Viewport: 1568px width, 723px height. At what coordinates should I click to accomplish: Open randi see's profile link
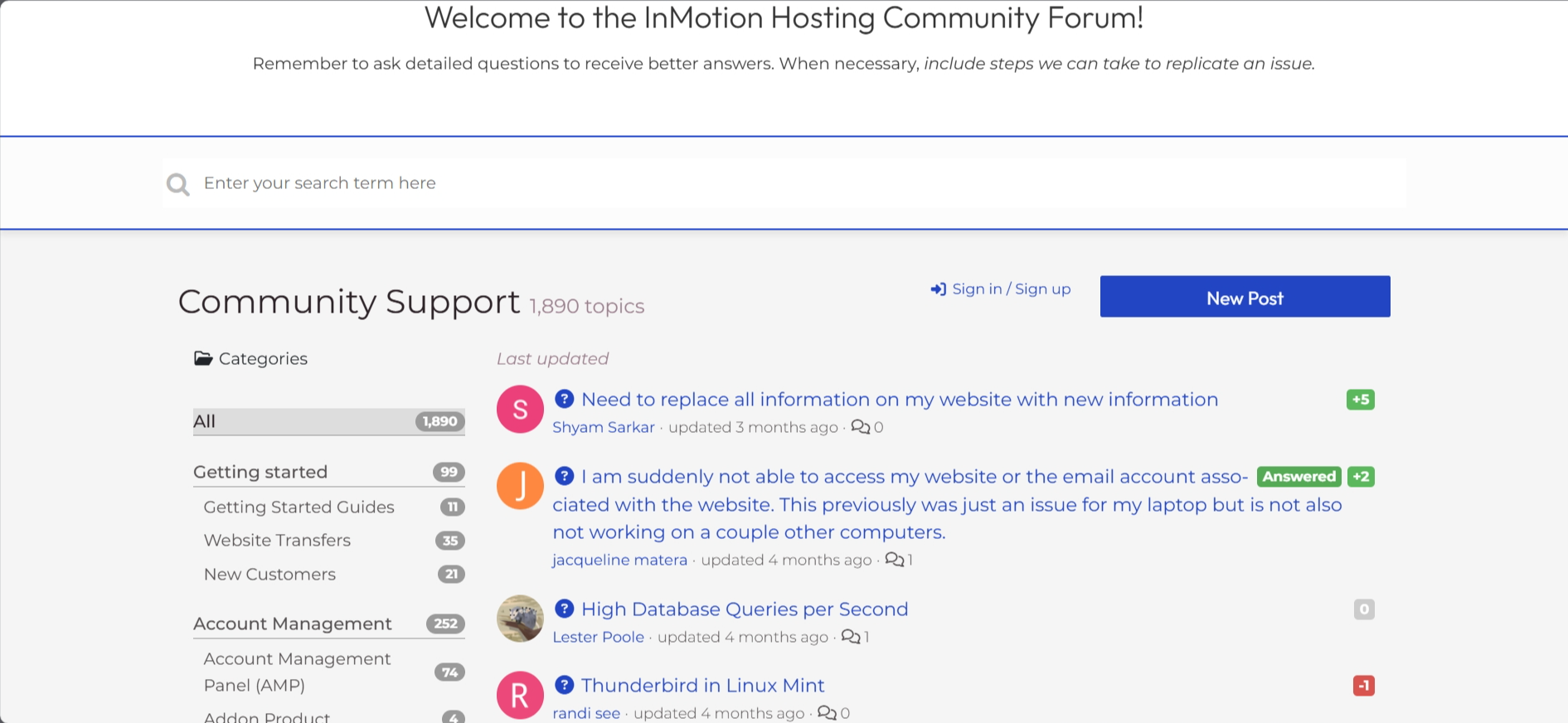[x=586, y=713]
